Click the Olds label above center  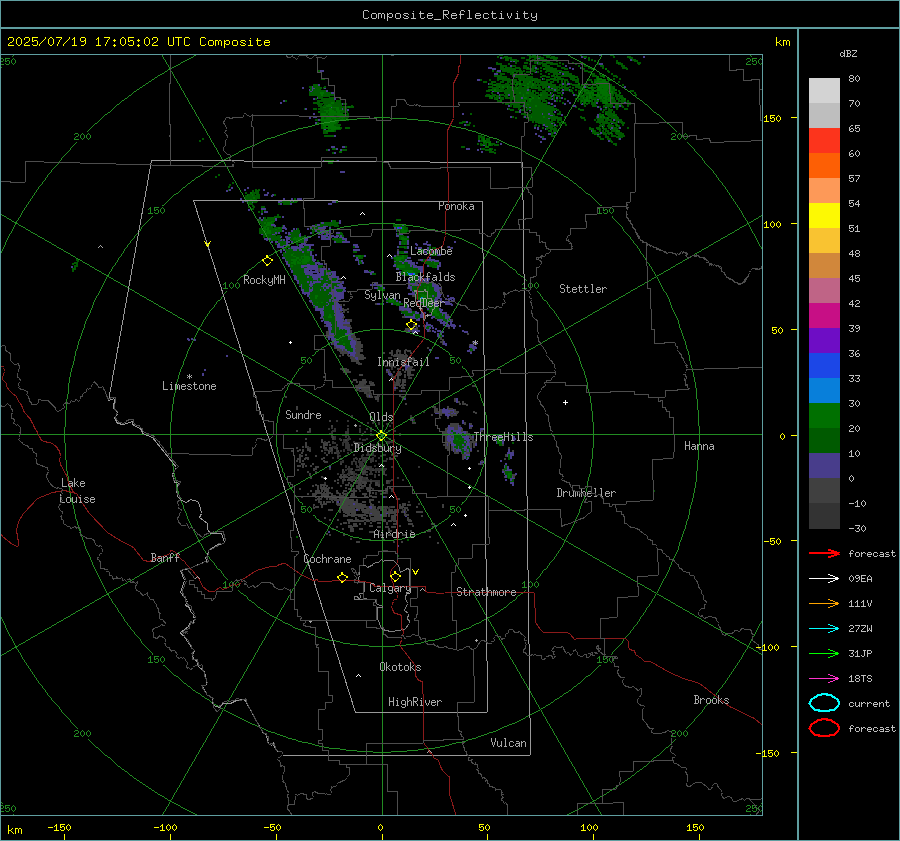pyautogui.click(x=381, y=417)
